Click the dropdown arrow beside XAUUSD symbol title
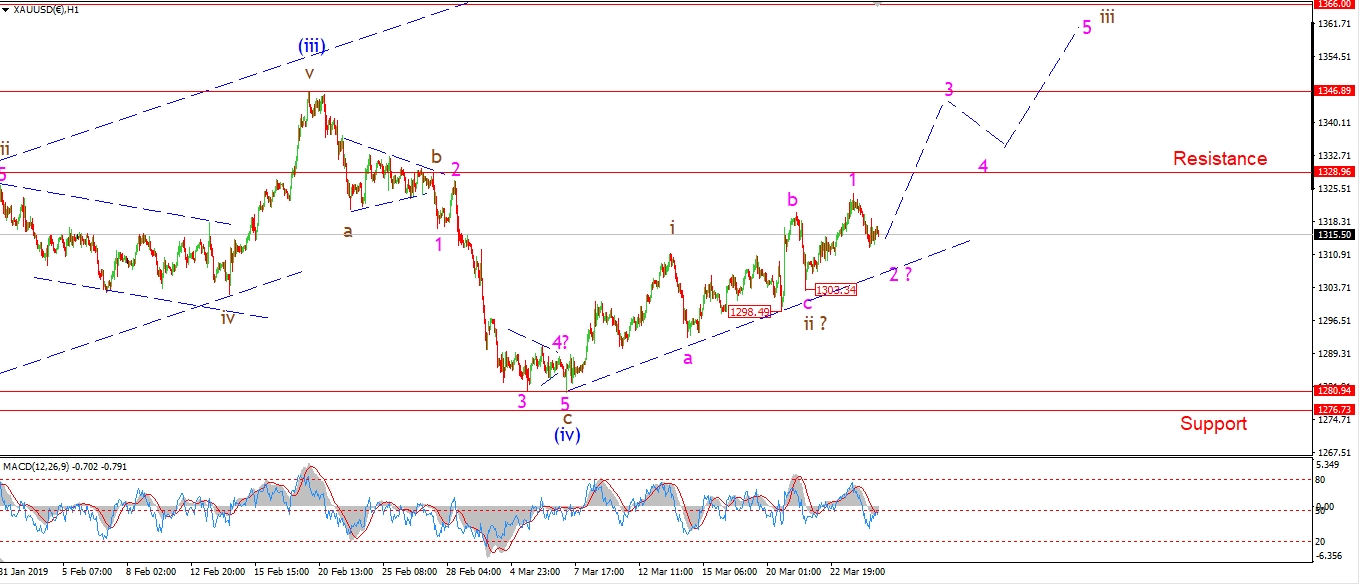Image resolution: width=1360 pixels, height=584 pixels. click(6, 9)
